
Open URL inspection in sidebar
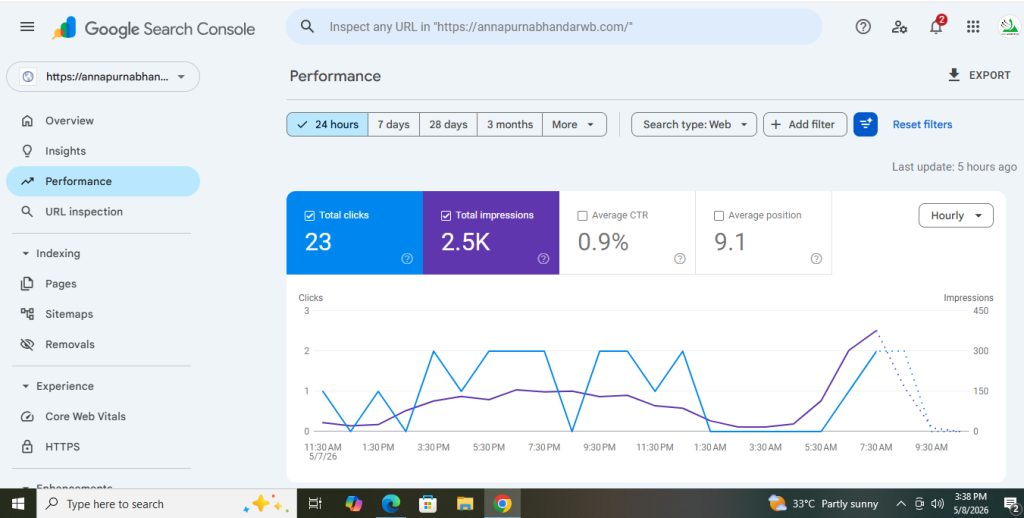coord(103,212)
